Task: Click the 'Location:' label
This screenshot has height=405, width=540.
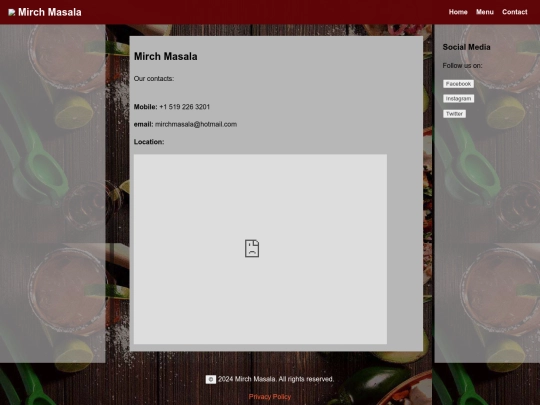Action: click(149, 142)
